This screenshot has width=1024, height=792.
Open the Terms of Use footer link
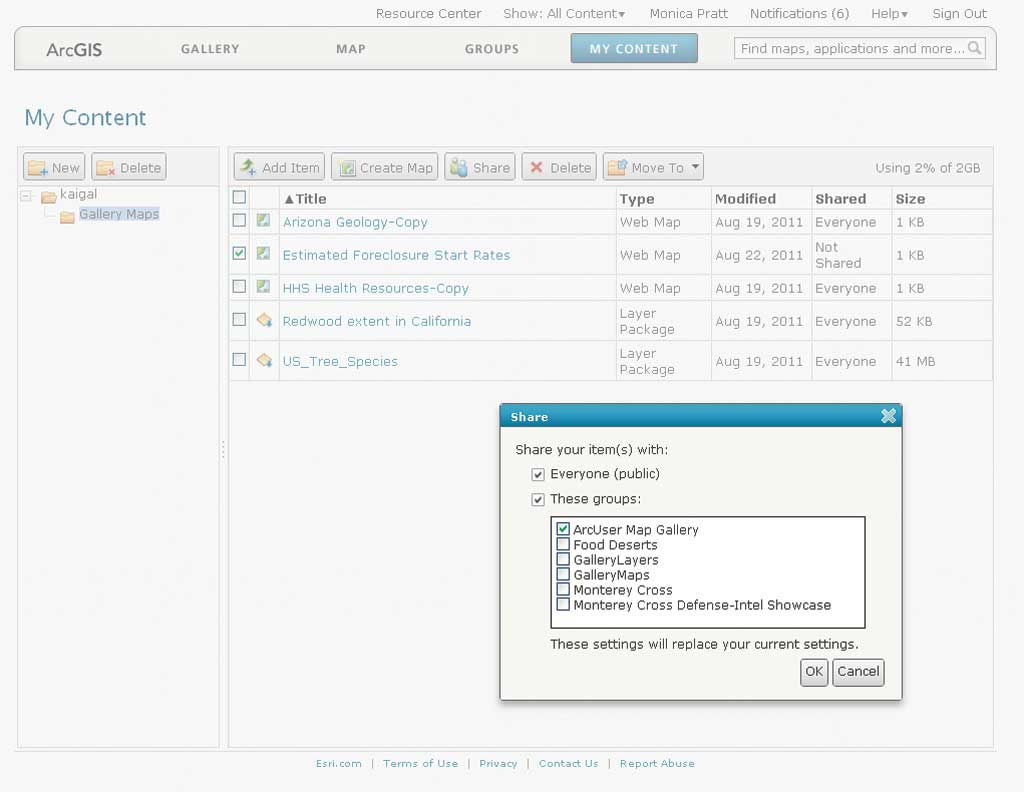click(421, 763)
